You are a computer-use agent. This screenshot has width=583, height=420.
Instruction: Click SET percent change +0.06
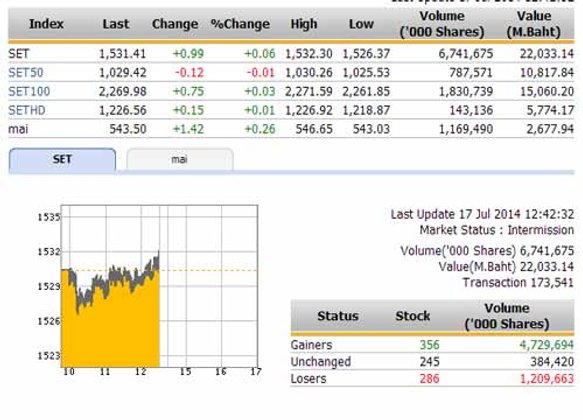(260, 54)
